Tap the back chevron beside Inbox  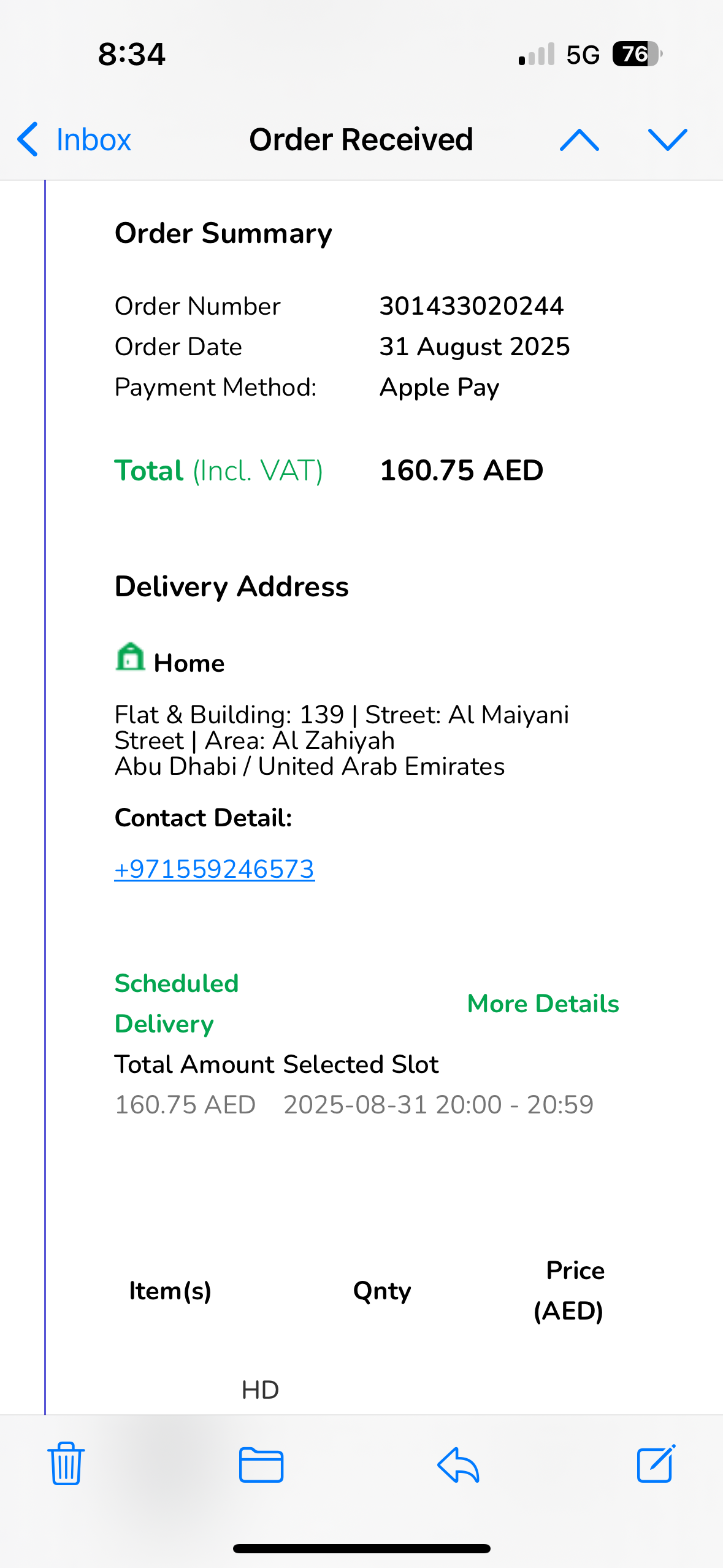coord(28,140)
